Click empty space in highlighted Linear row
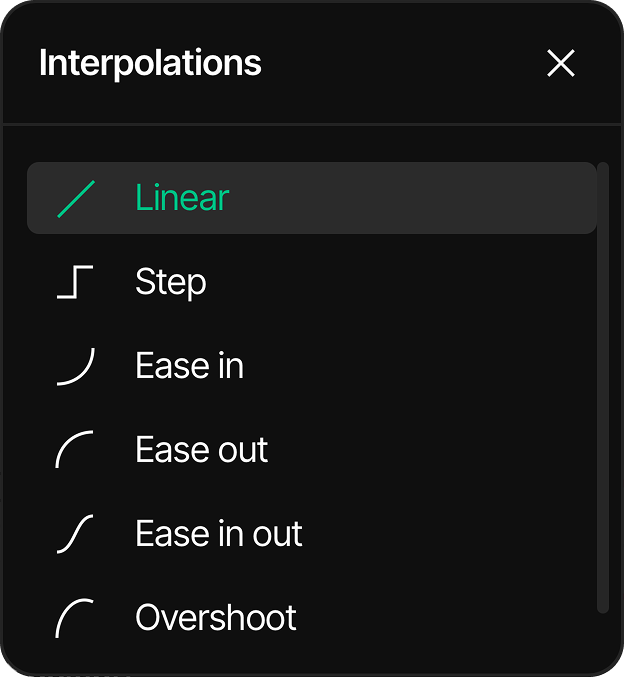The image size is (624, 677). (x=410, y=198)
